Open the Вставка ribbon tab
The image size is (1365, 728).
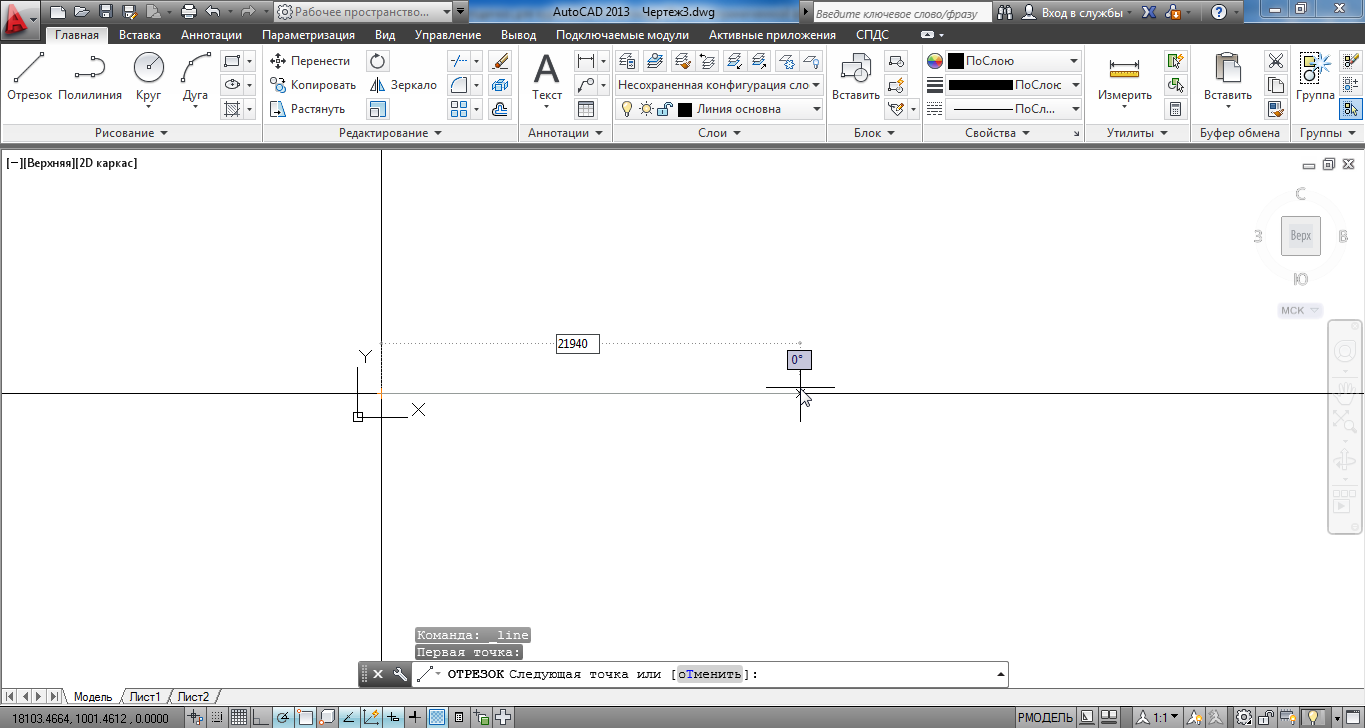pyautogui.click(x=140, y=35)
